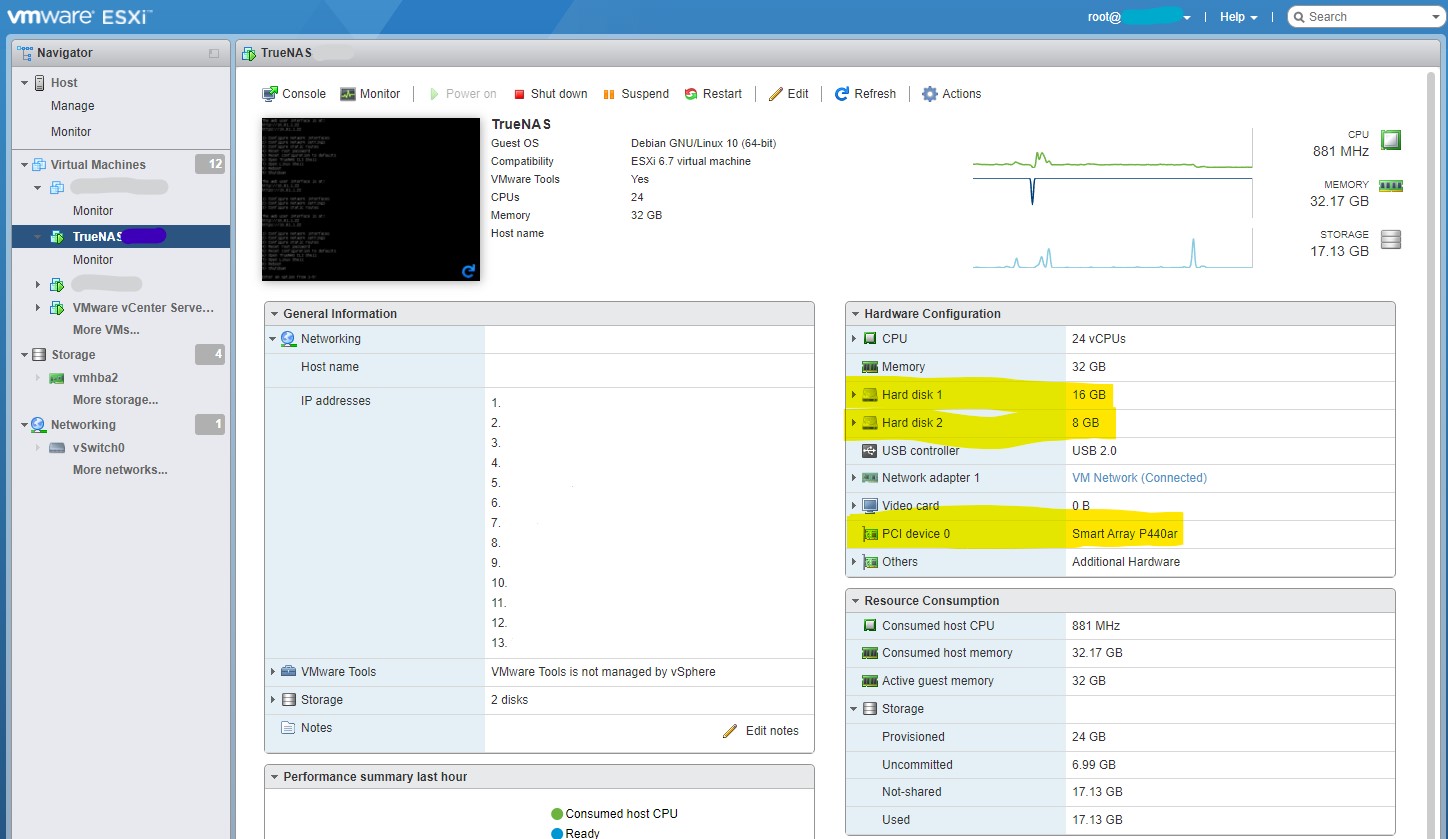Open VMware vCenter Server VM
The height and width of the screenshot is (839, 1448).
[143, 308]
